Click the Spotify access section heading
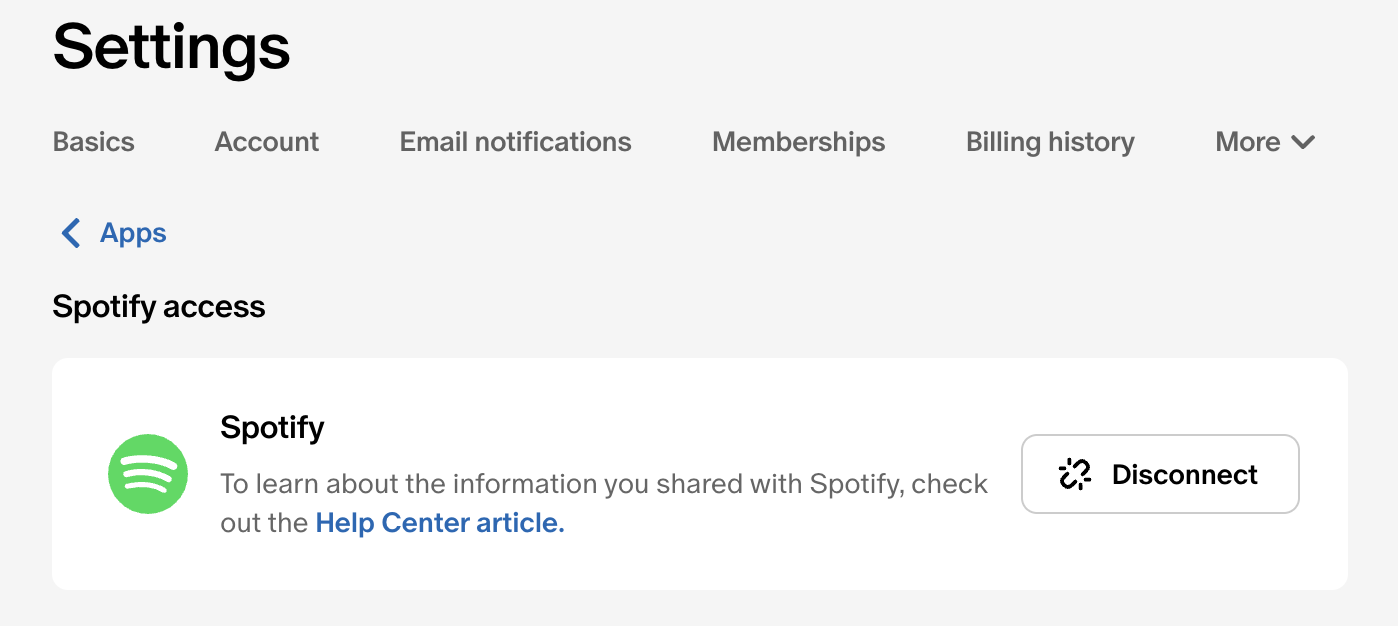The width and height of the screenshot is (1398, 626). click(159, 306)
